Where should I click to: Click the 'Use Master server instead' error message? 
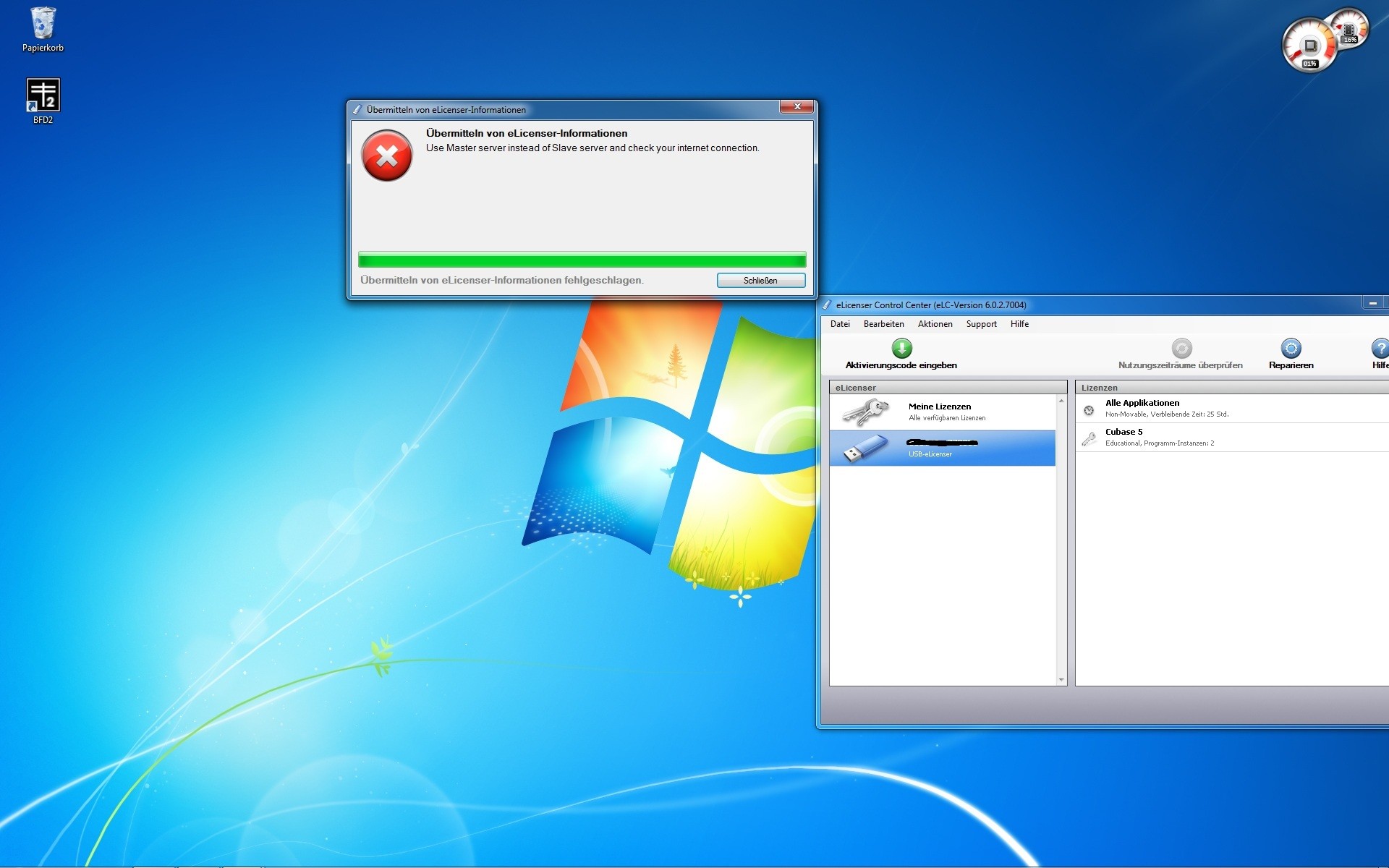[592, 148]
